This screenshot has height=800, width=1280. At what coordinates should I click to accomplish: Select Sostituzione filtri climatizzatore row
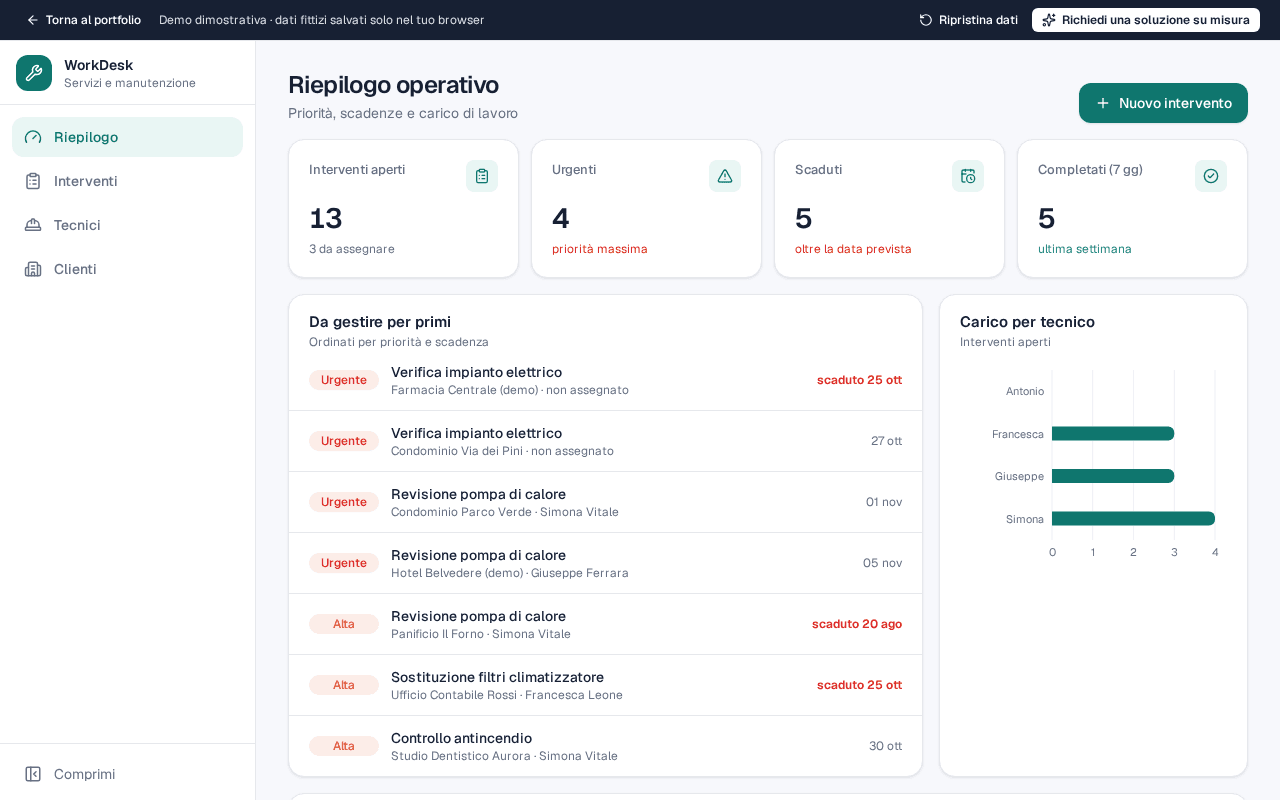coord(605,685)
